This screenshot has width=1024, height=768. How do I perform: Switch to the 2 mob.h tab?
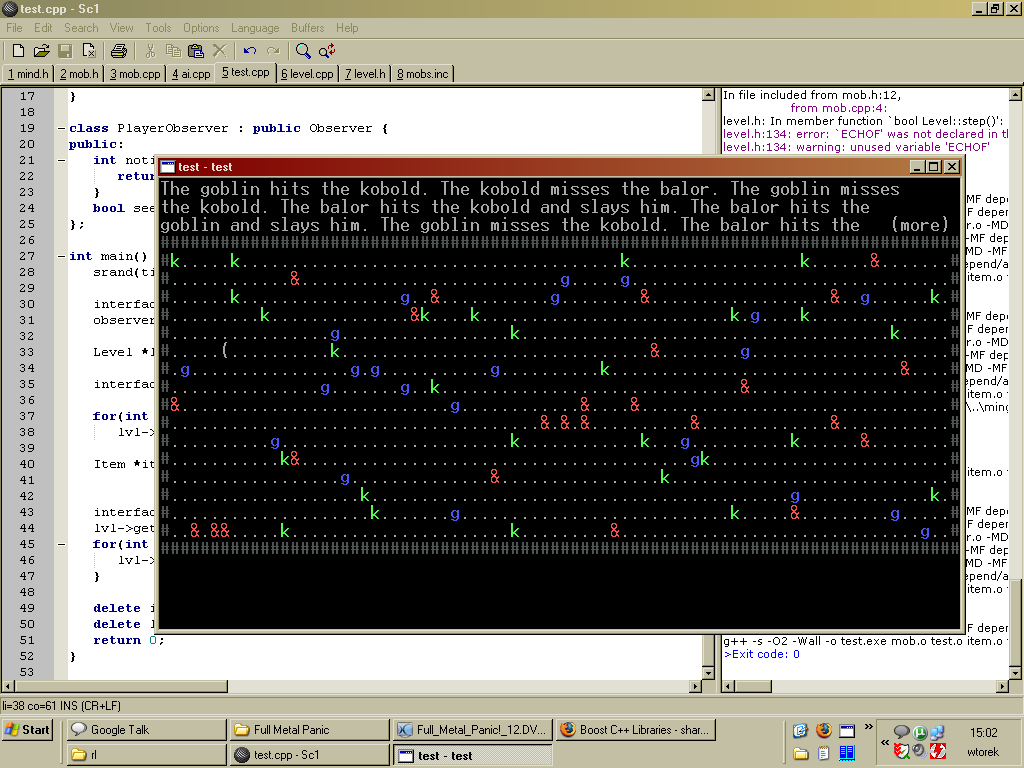point(79,74)
